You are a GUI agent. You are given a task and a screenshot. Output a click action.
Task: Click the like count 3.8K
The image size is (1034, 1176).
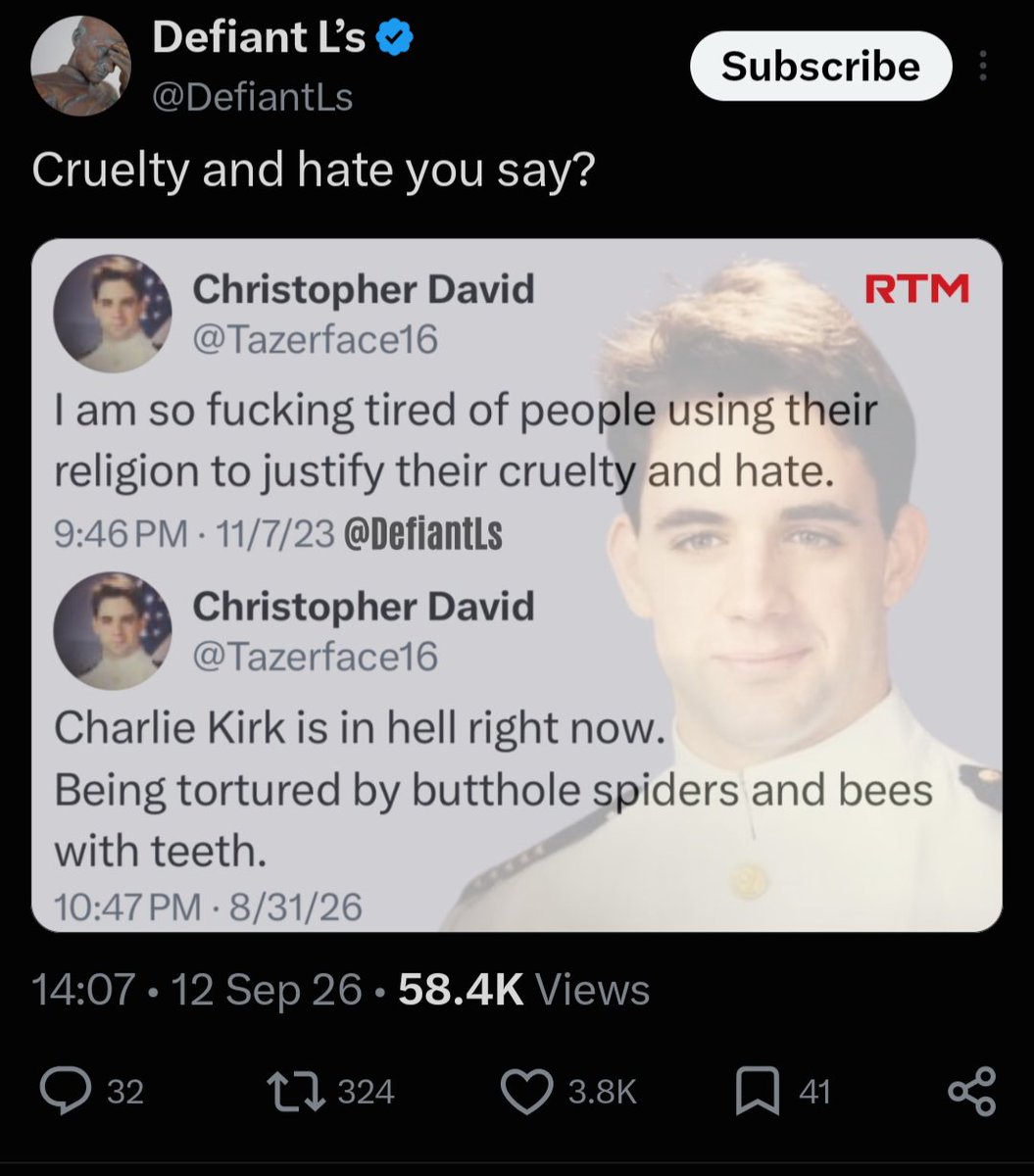click(x=603, y=1092)
